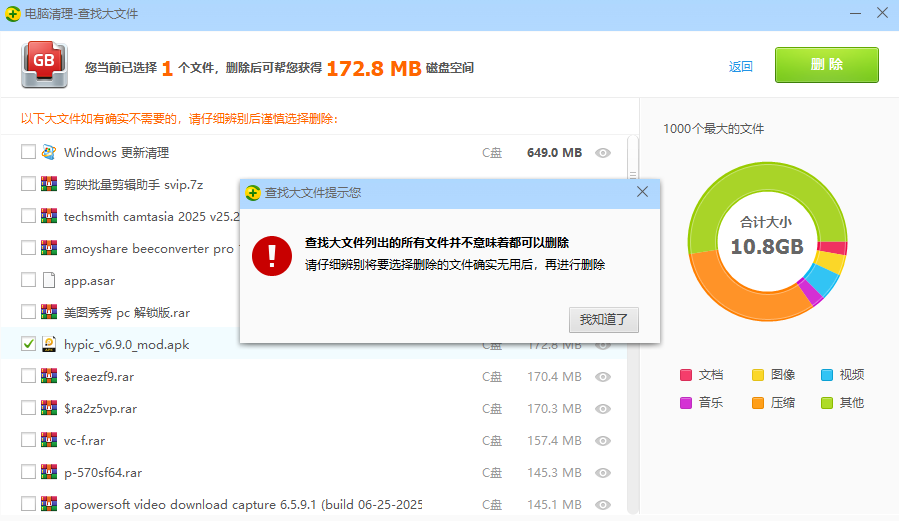The width and height of the screenshot is (899, 521).
Task: Click the blue 视频 legend swatch
Action: pyautogui.click(x=827, y=375)
